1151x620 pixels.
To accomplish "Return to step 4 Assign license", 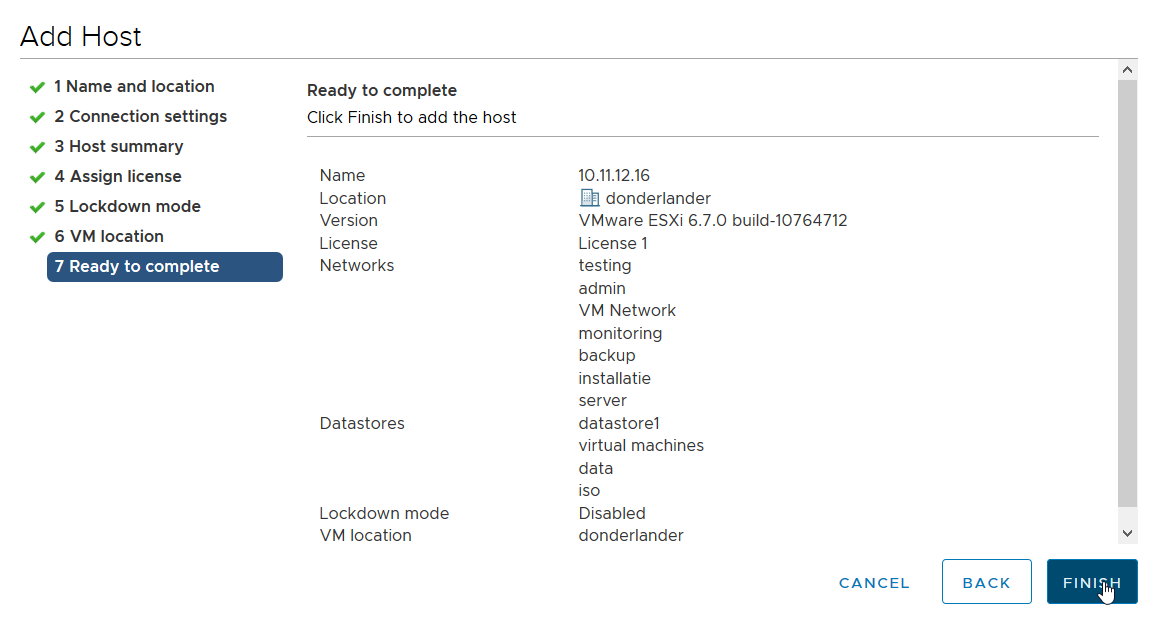I will [118, 177].
